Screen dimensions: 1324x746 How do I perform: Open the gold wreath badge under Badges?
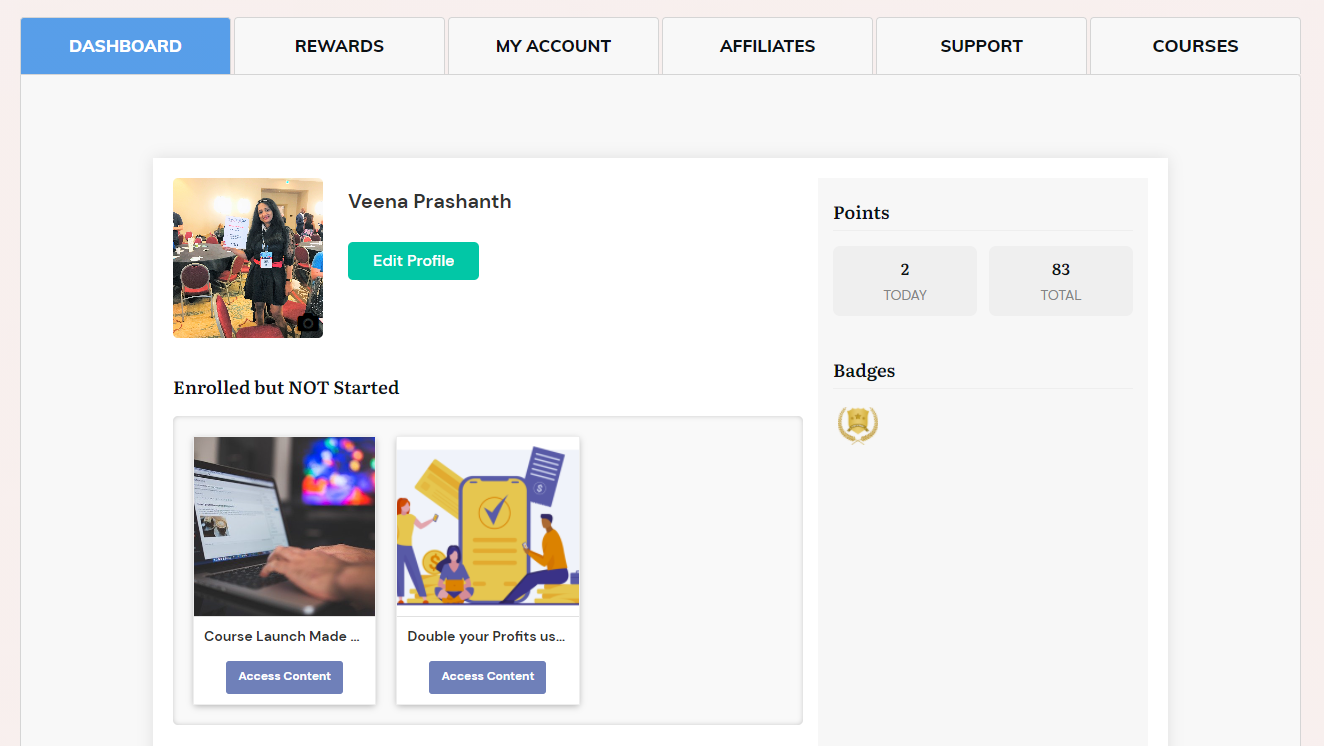click(857, 424)
